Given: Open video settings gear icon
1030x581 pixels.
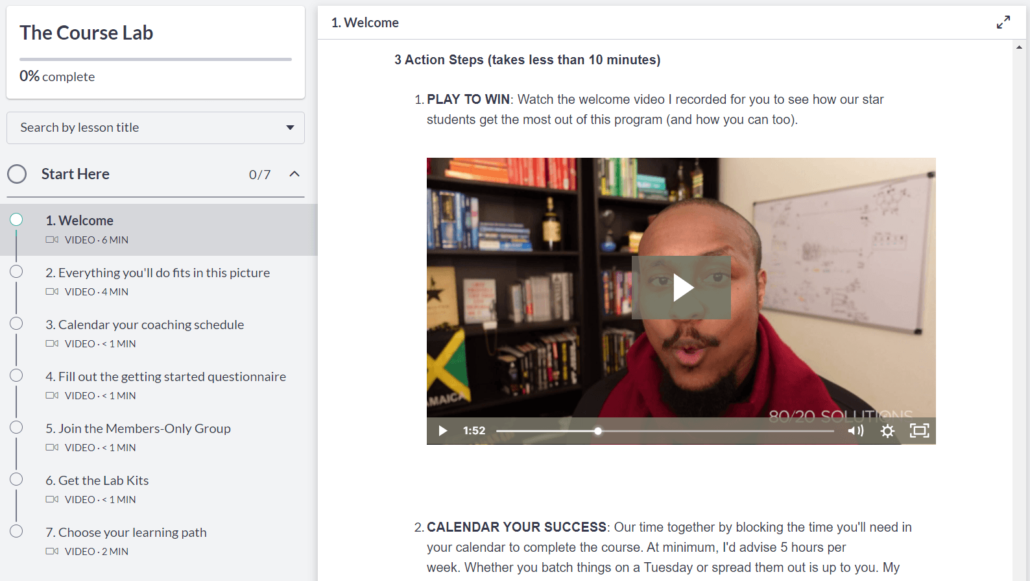Looking at the screenshot, I should coord(887,430).
